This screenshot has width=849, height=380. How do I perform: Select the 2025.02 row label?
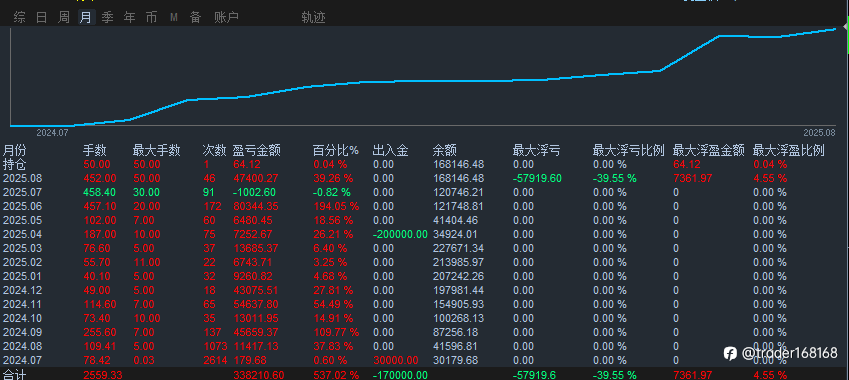click(22, 262)
